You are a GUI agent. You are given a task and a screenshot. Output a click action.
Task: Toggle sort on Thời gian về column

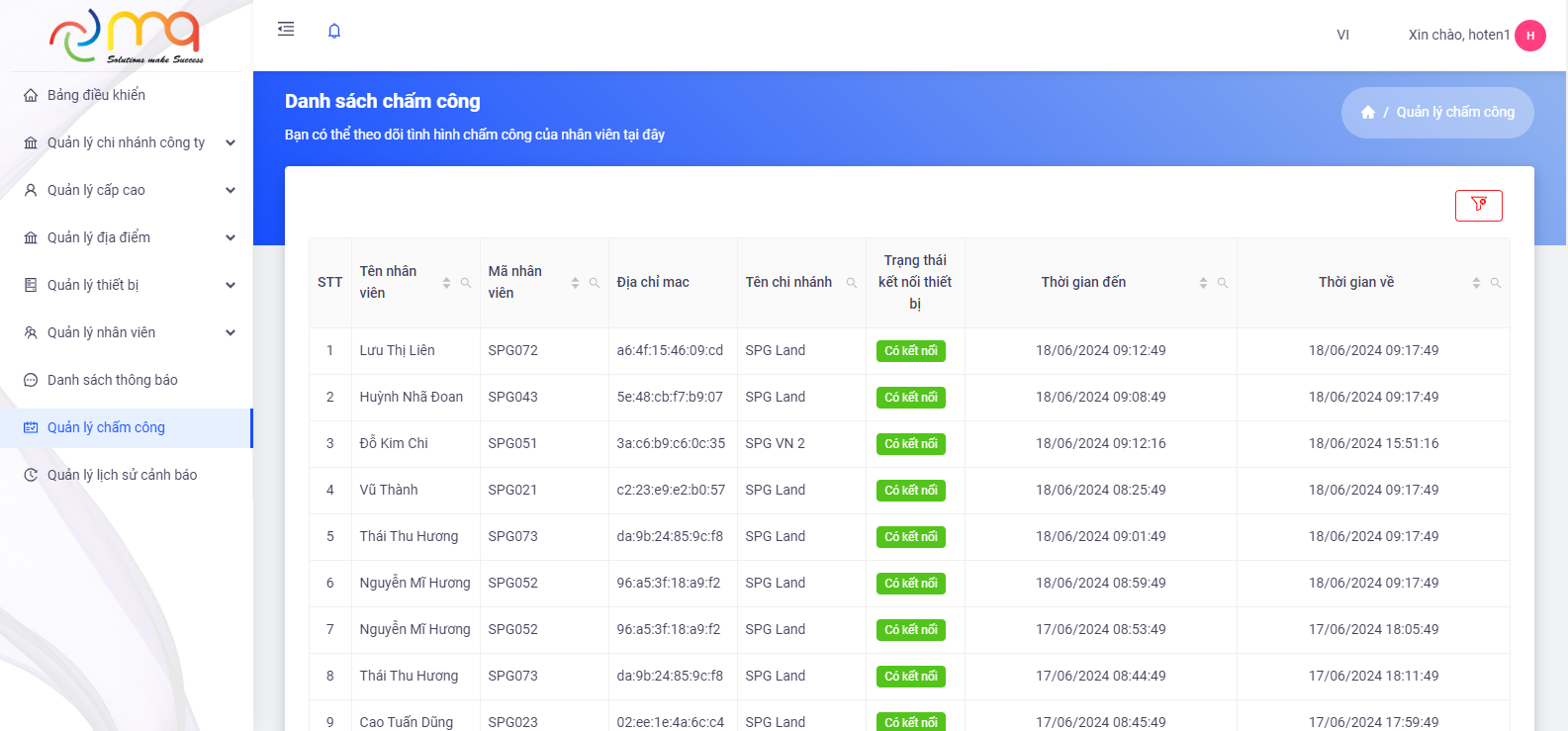click(x=1476, y=283)
